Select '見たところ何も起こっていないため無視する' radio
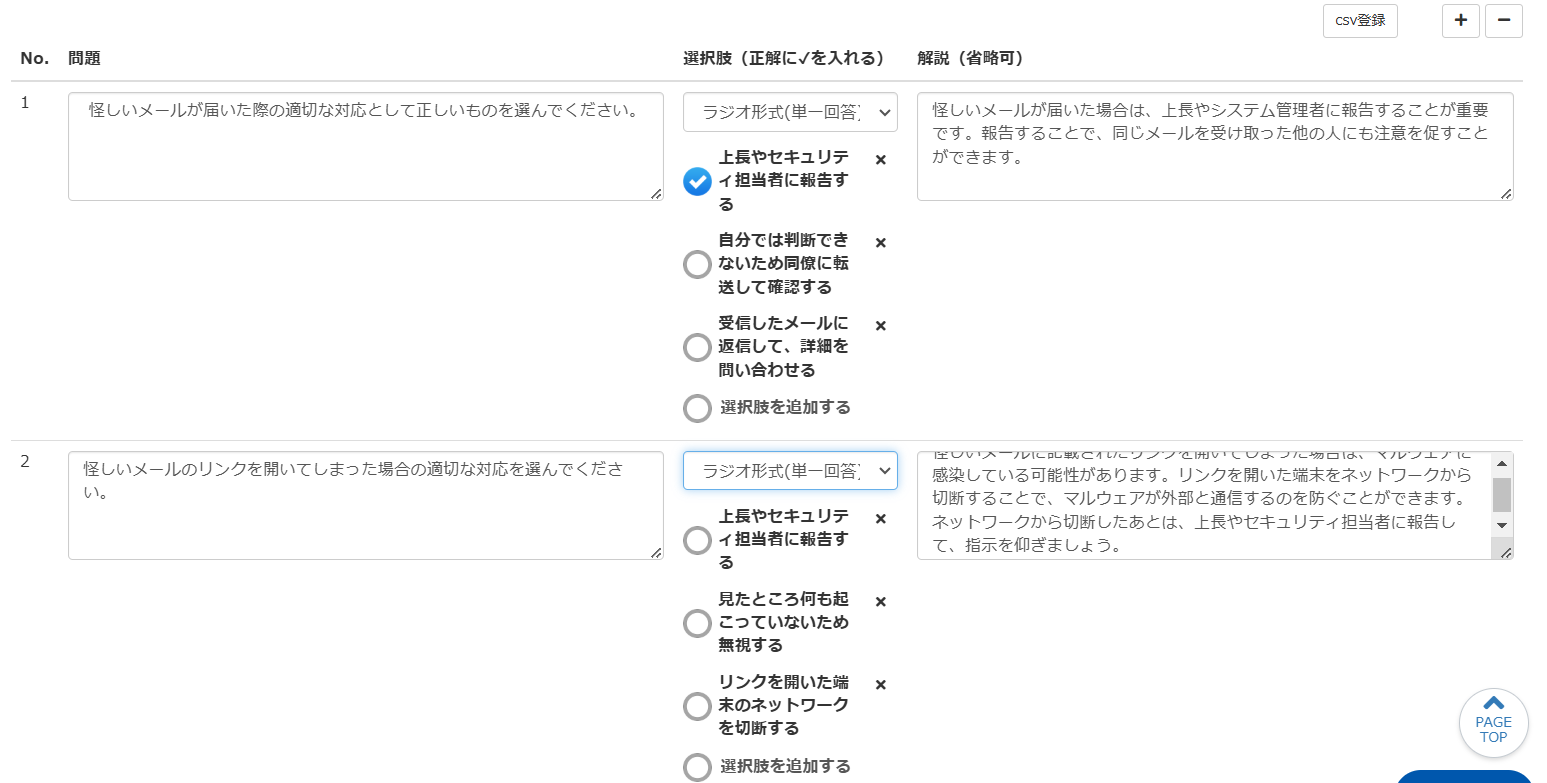Screen dimensions: 1547x783 (x=697, y=624)
